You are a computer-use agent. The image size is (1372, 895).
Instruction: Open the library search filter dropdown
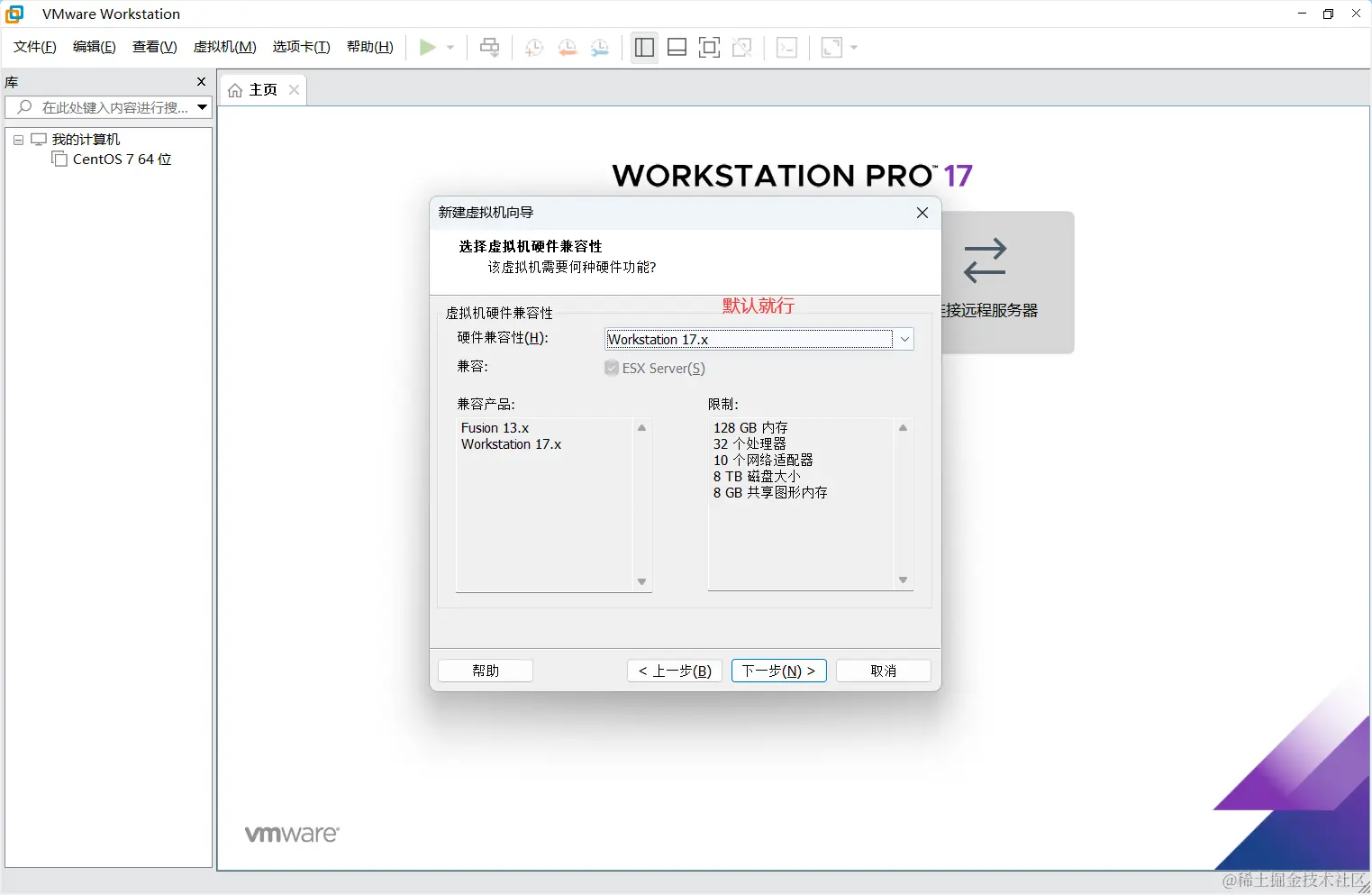(203, 107)
